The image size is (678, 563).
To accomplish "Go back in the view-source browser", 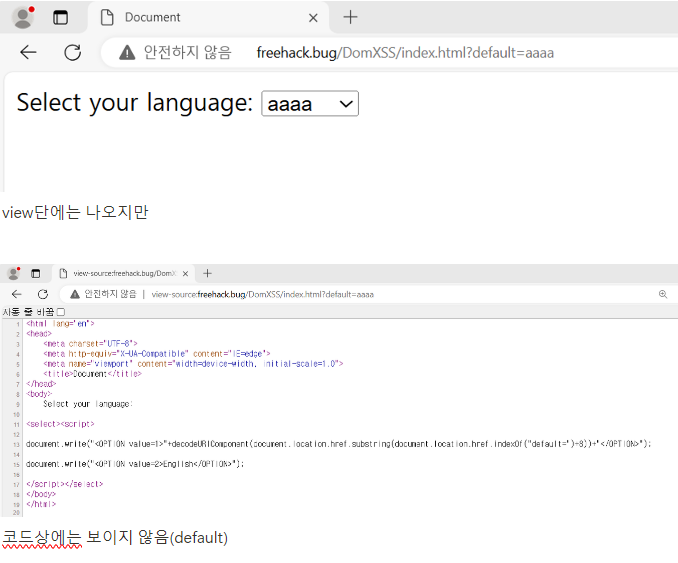I will 16,294.
